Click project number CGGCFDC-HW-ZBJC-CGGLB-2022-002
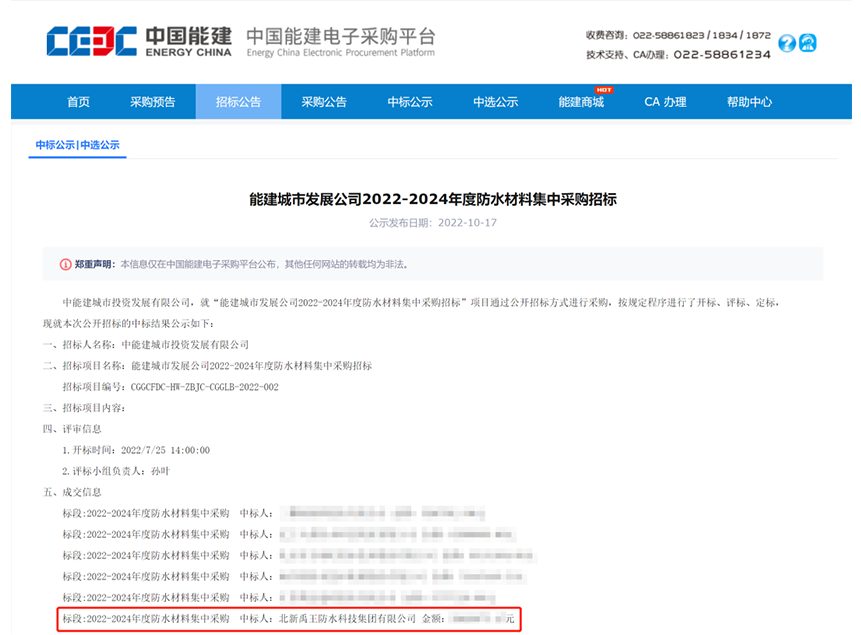The image size is (861, 635). (x=205, y=387)
